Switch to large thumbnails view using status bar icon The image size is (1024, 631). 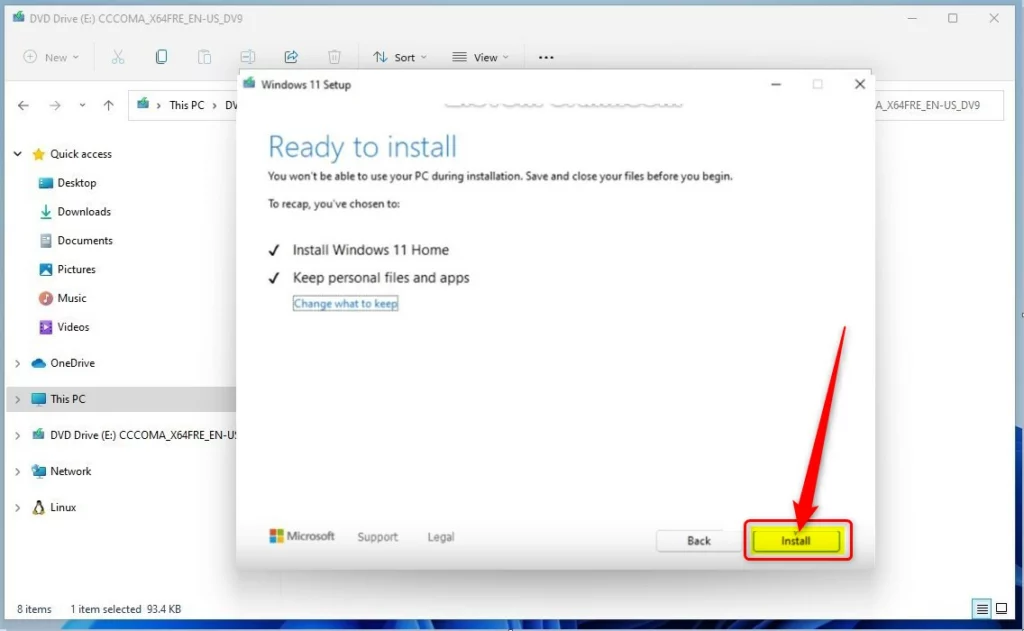(1001, 609)
